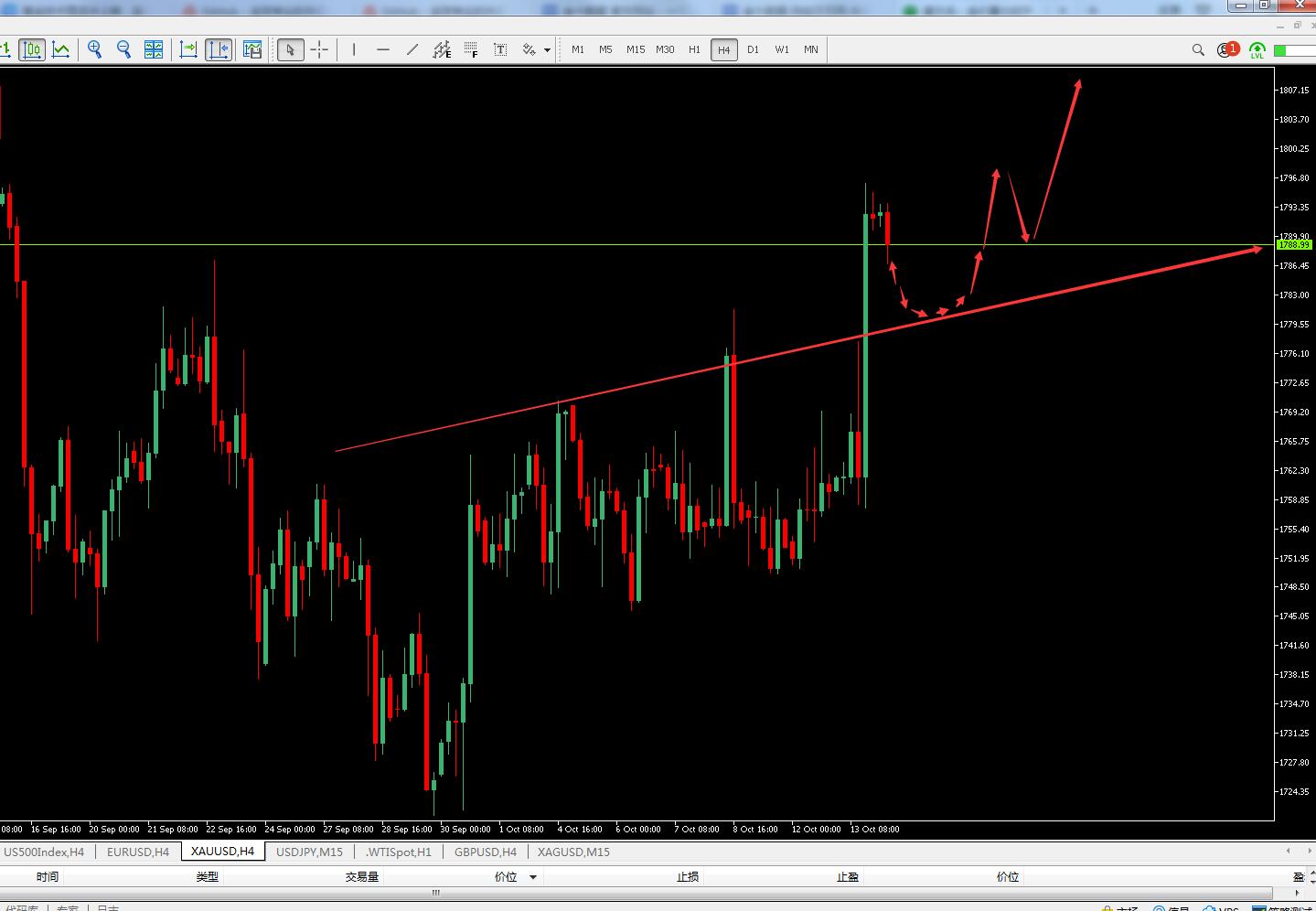Switch the chart to the MN timeframe
The image size is (1316, 911).
(811, 49)
